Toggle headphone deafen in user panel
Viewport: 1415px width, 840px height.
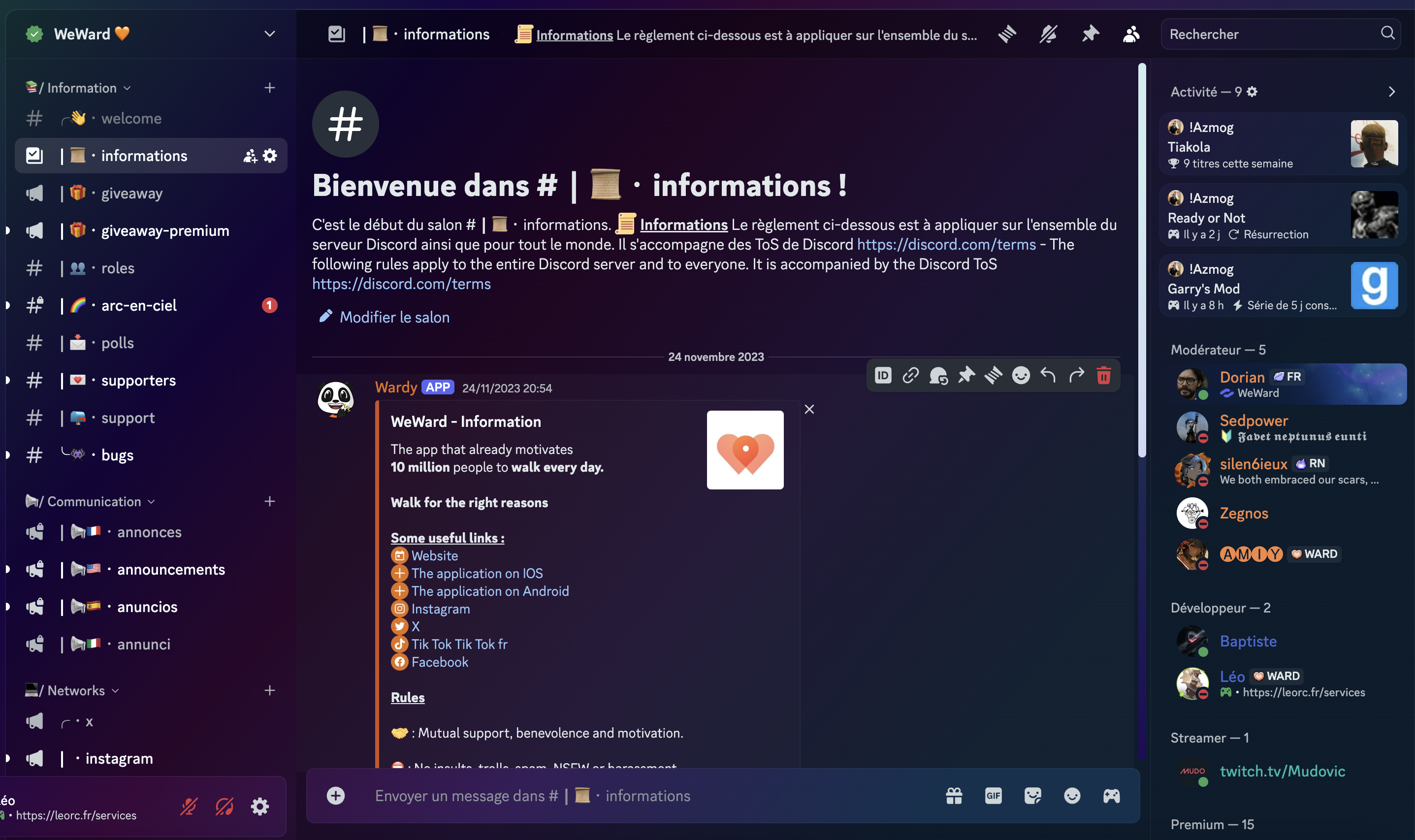click(x=225, y=807)
